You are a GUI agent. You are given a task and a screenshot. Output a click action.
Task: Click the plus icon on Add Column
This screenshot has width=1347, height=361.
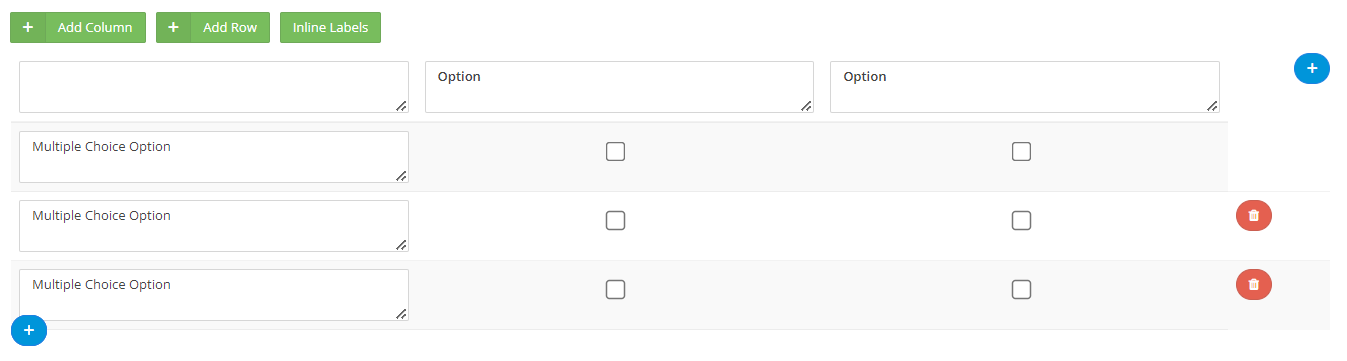28,27
